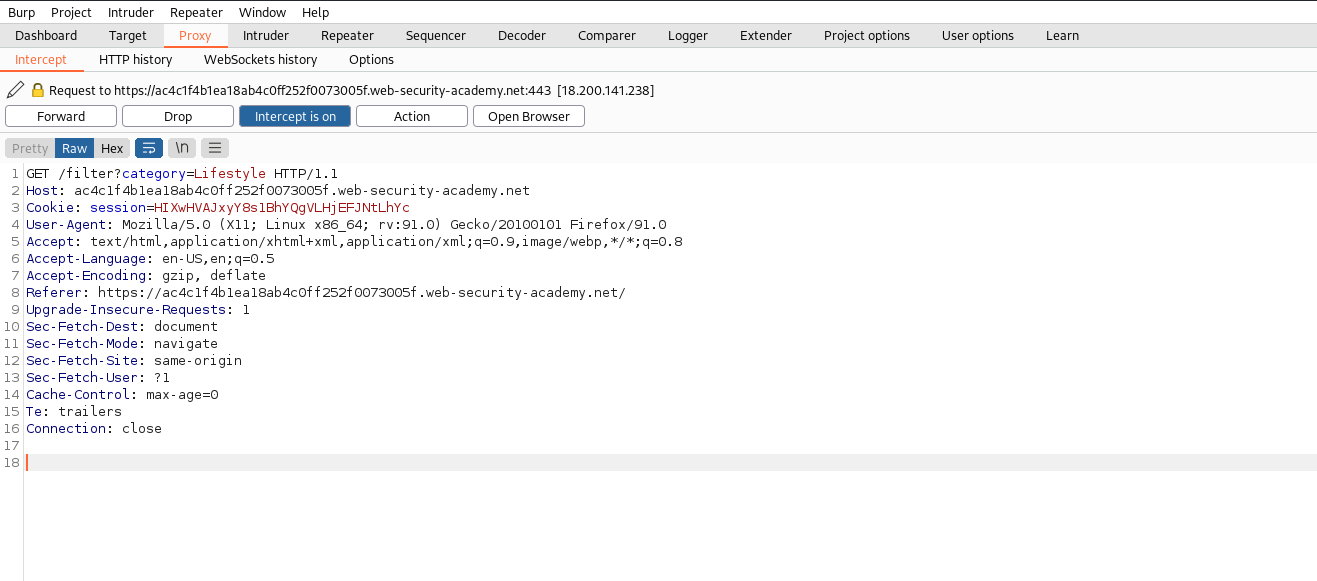
Task: Click the pencil edit target icon
Action: coord(15,90)
